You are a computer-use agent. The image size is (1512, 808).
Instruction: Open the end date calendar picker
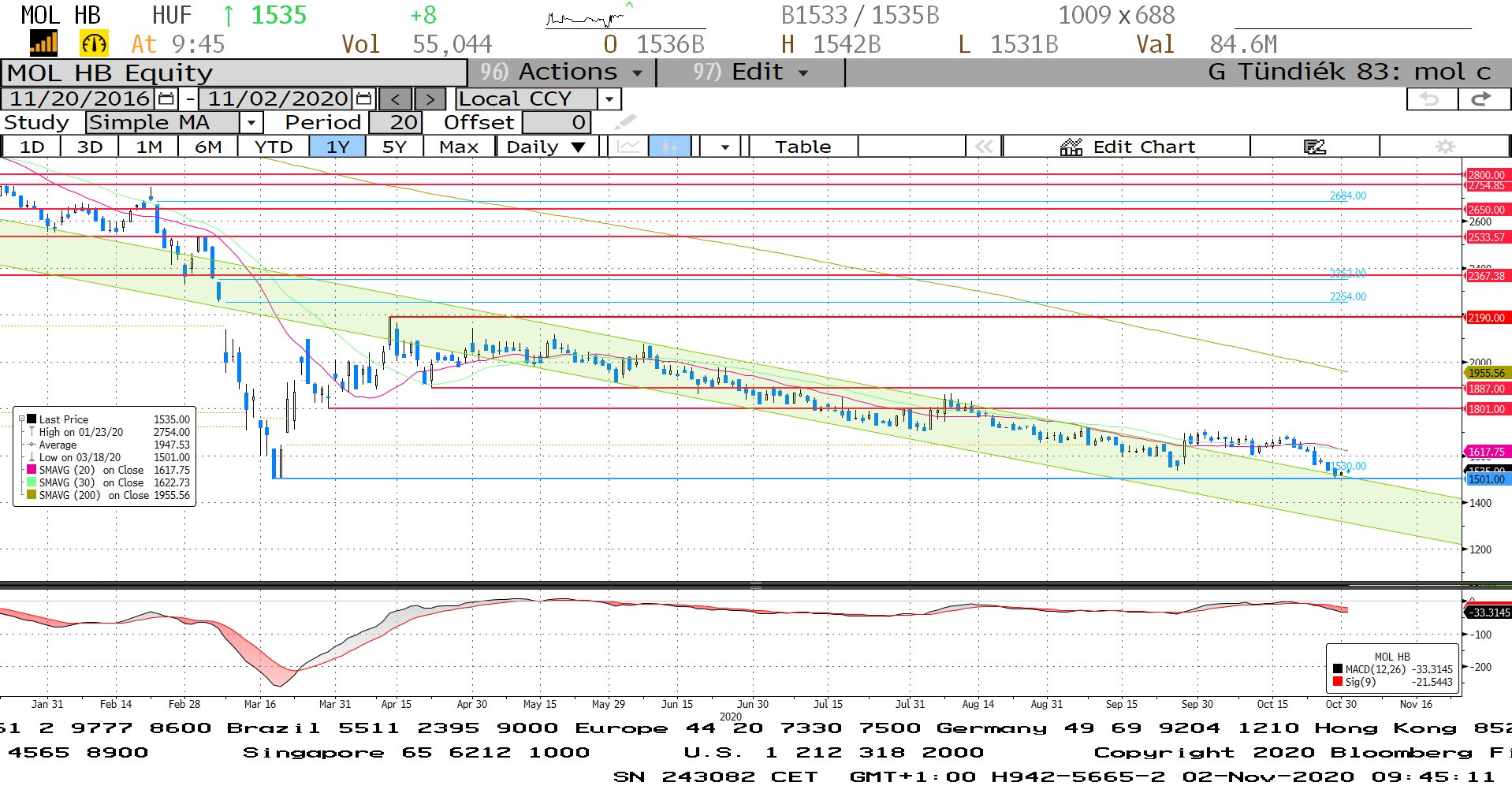tap(363, 99)
